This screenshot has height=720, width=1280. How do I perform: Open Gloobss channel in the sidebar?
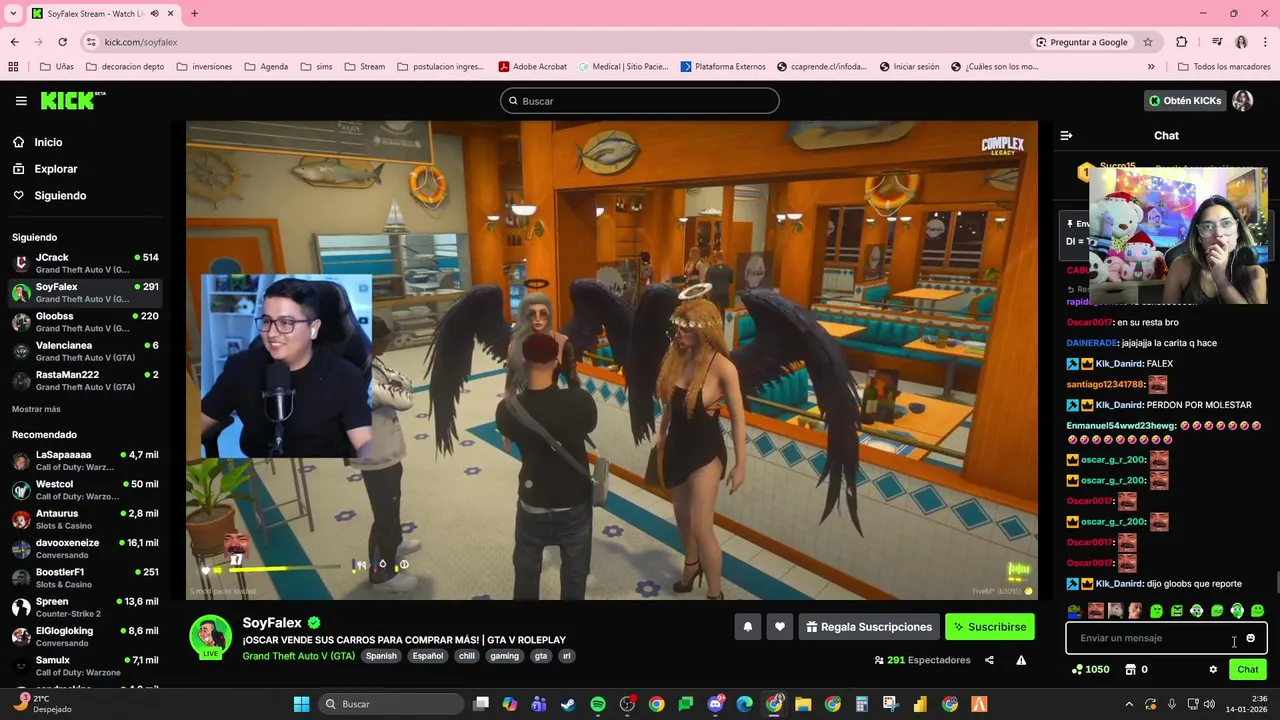coord(85,322)
